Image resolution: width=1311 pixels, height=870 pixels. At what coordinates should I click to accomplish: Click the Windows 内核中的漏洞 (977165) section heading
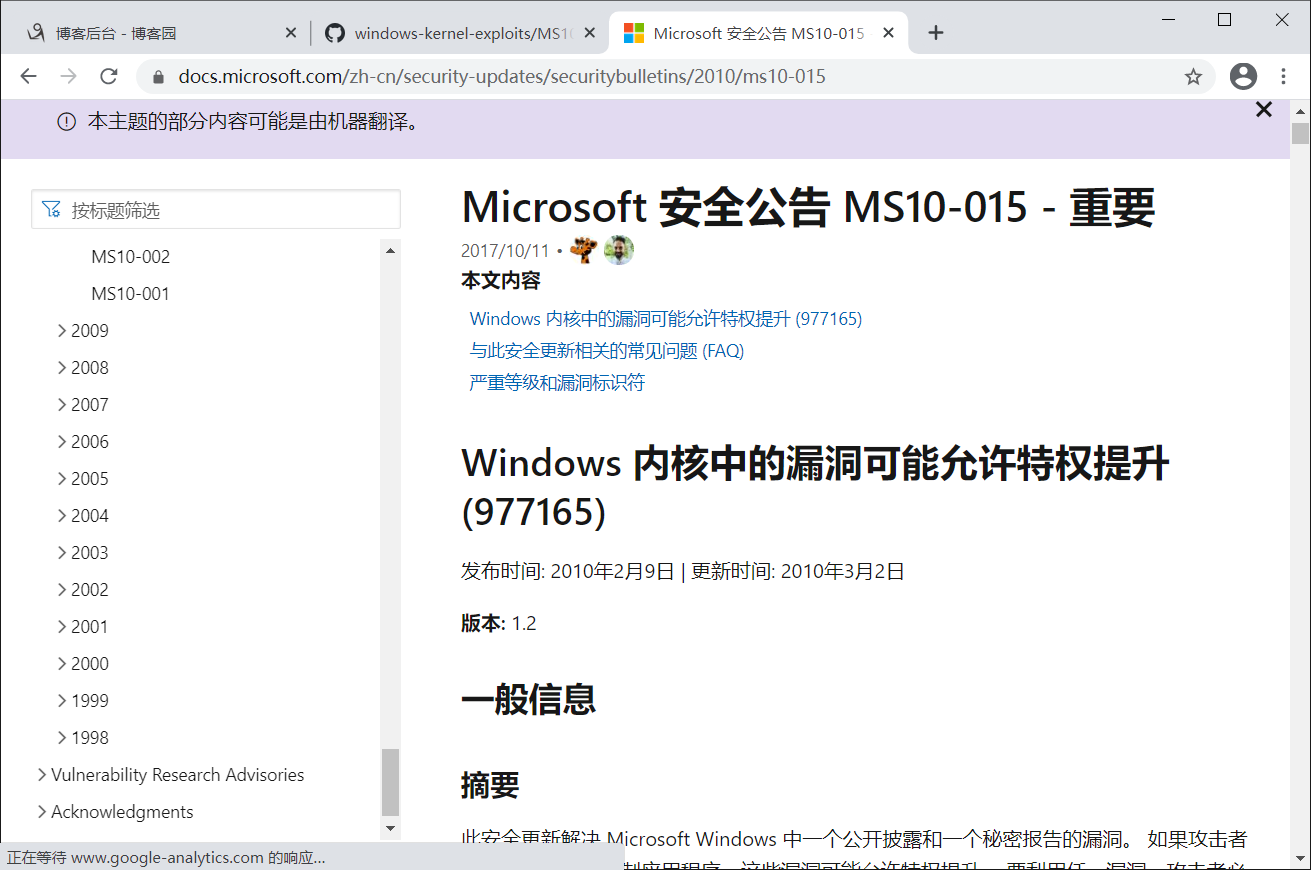point(815,488)
